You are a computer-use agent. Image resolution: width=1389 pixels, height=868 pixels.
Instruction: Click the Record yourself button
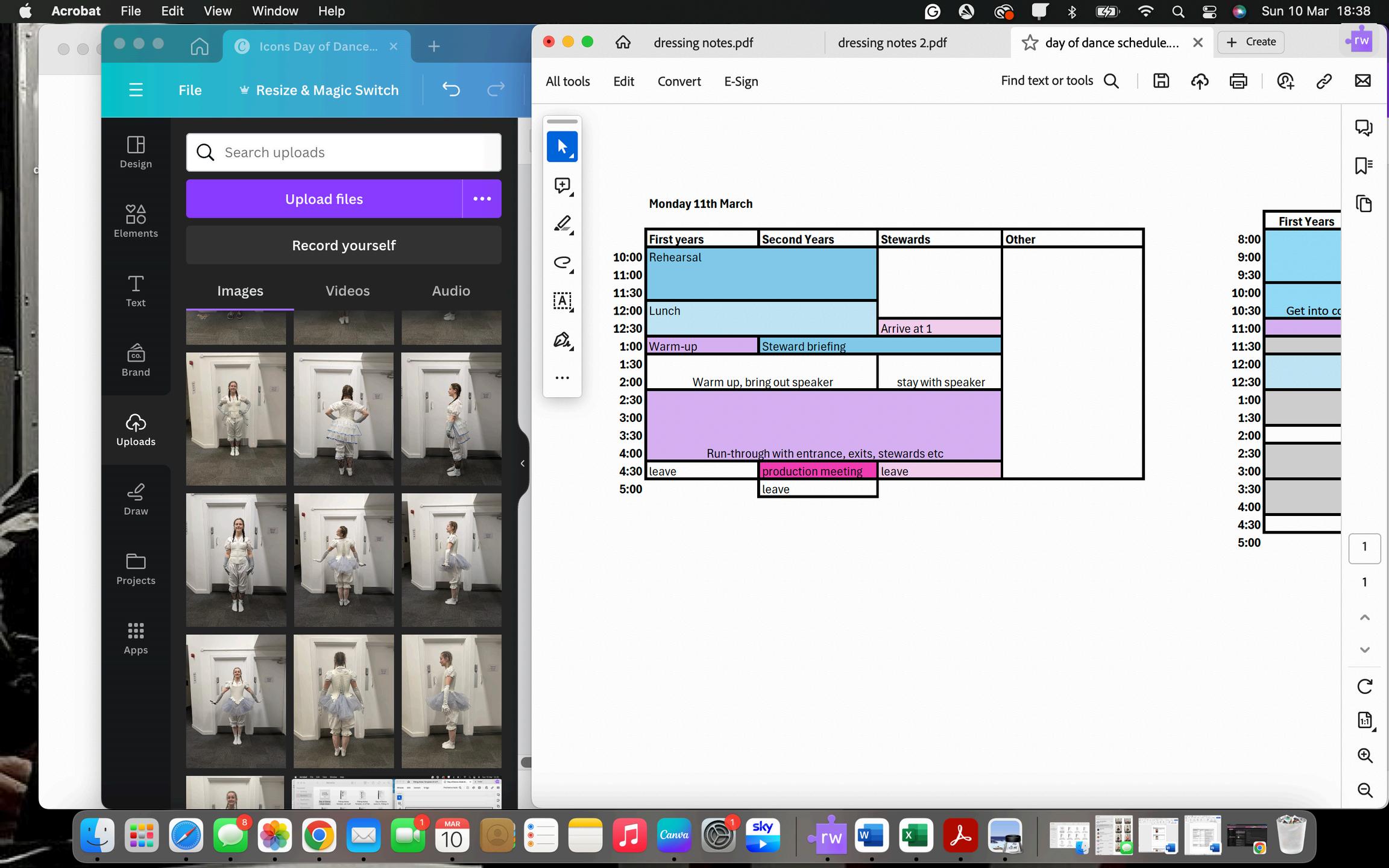click(344, 245)
